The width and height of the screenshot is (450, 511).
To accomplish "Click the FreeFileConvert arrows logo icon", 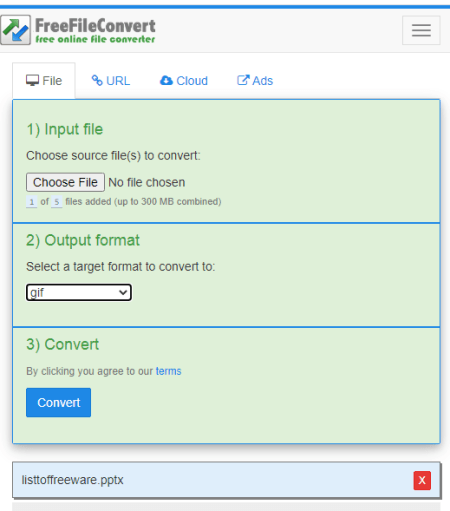I will tap(16, 30).
